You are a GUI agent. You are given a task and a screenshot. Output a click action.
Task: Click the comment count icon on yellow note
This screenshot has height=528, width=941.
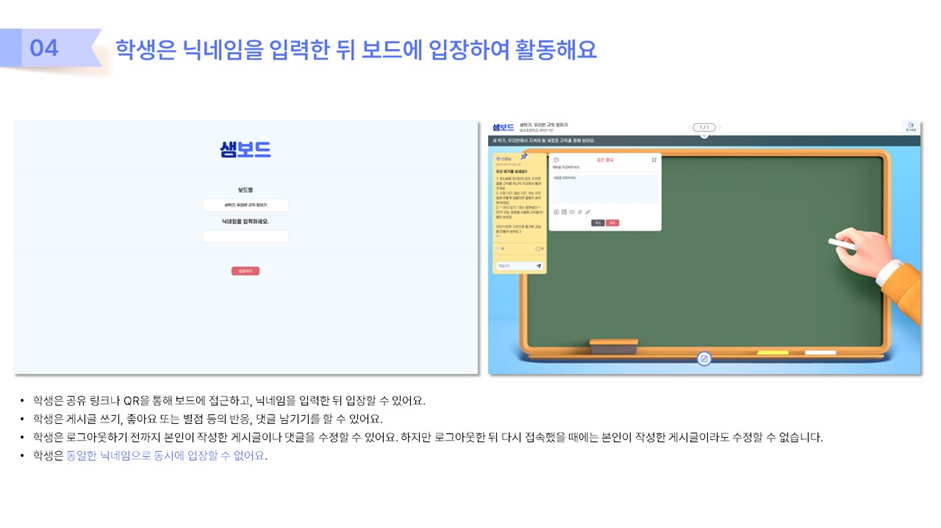[x=538, y=249]
